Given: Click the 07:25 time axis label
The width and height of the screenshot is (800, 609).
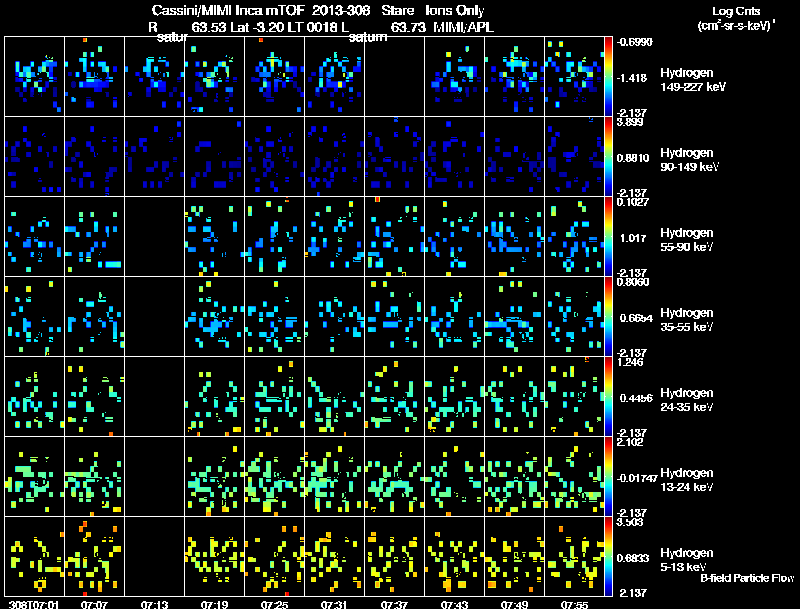Looking at the screenshot, I should point(274,604).
